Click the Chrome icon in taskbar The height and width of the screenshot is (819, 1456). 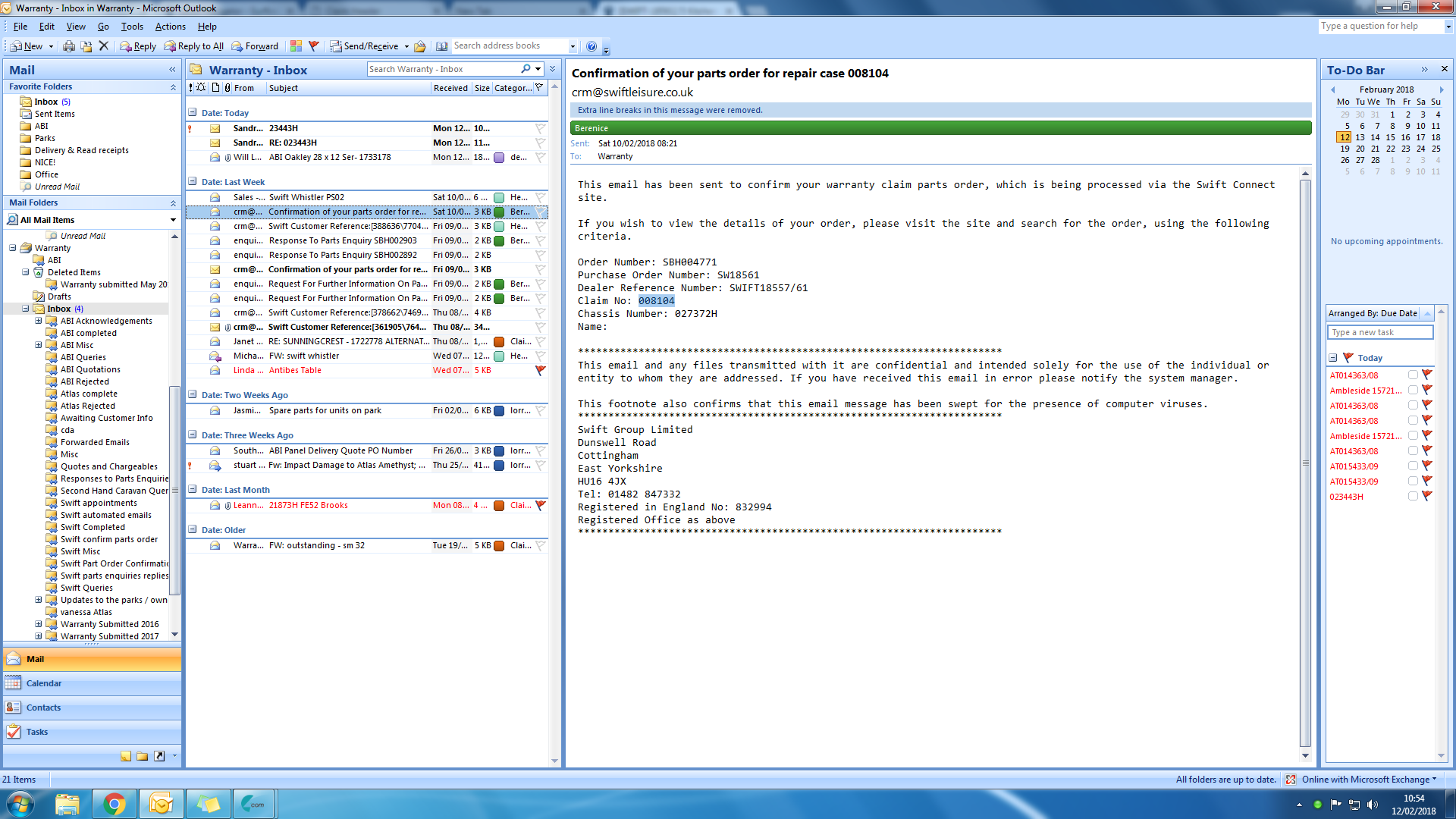point(114,804)
